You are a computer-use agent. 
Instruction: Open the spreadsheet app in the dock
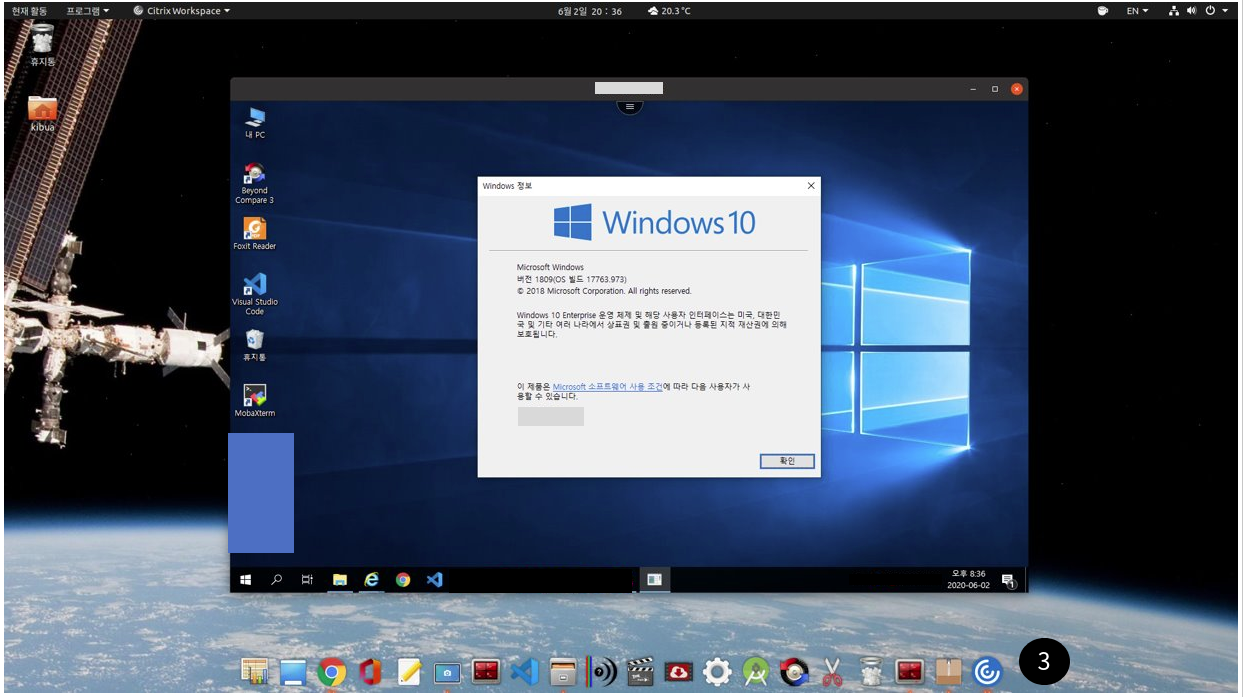(255, 672)
